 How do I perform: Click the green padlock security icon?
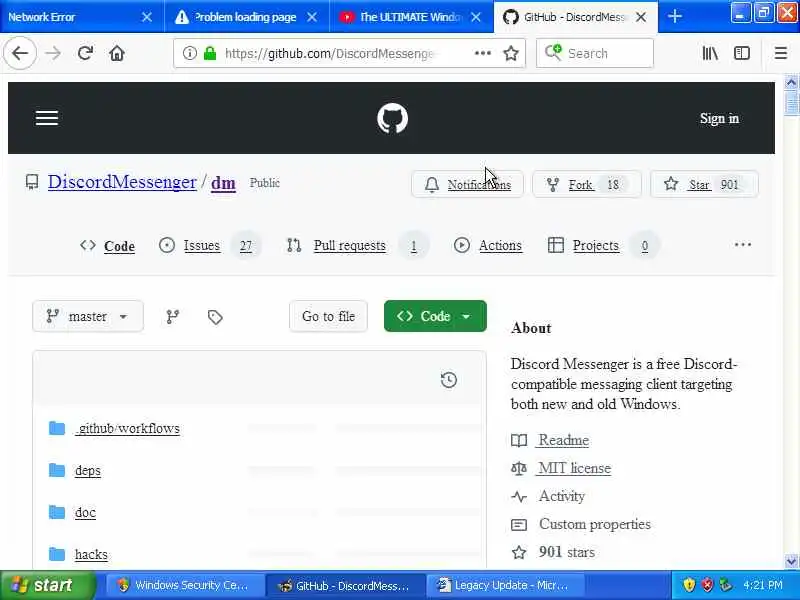tap(210, 53)
